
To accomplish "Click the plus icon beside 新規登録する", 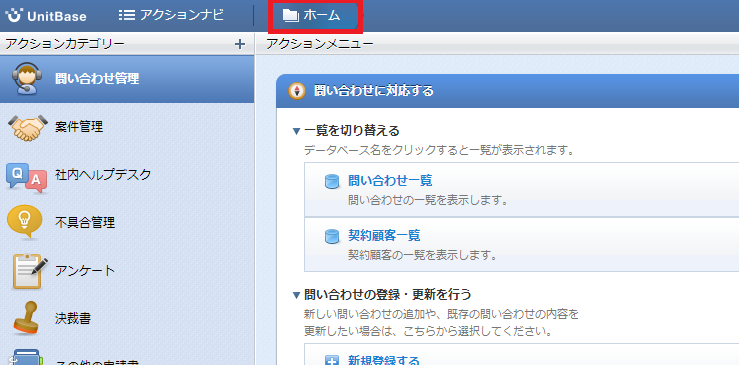I will coord(333,361).
